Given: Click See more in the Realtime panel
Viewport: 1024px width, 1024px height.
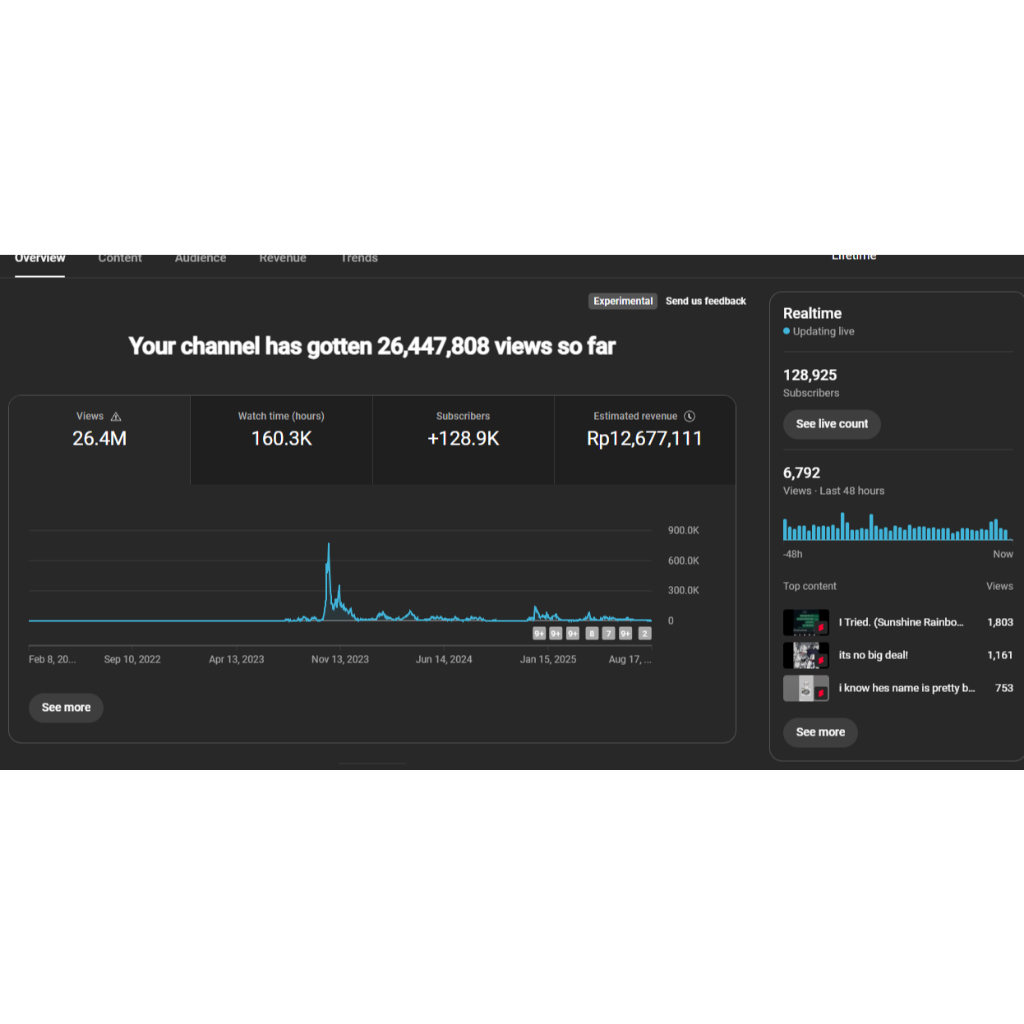Looking at the screenshot, I should point(820,732).
